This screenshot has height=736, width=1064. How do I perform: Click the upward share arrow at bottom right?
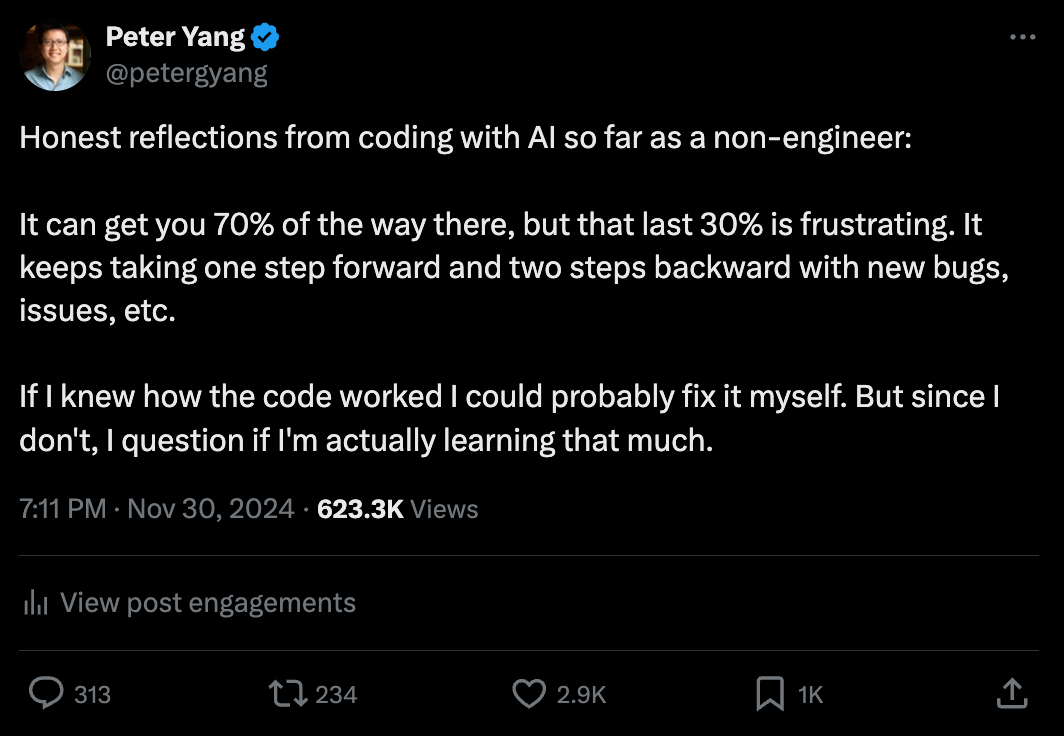click(x=1012, y=693)
